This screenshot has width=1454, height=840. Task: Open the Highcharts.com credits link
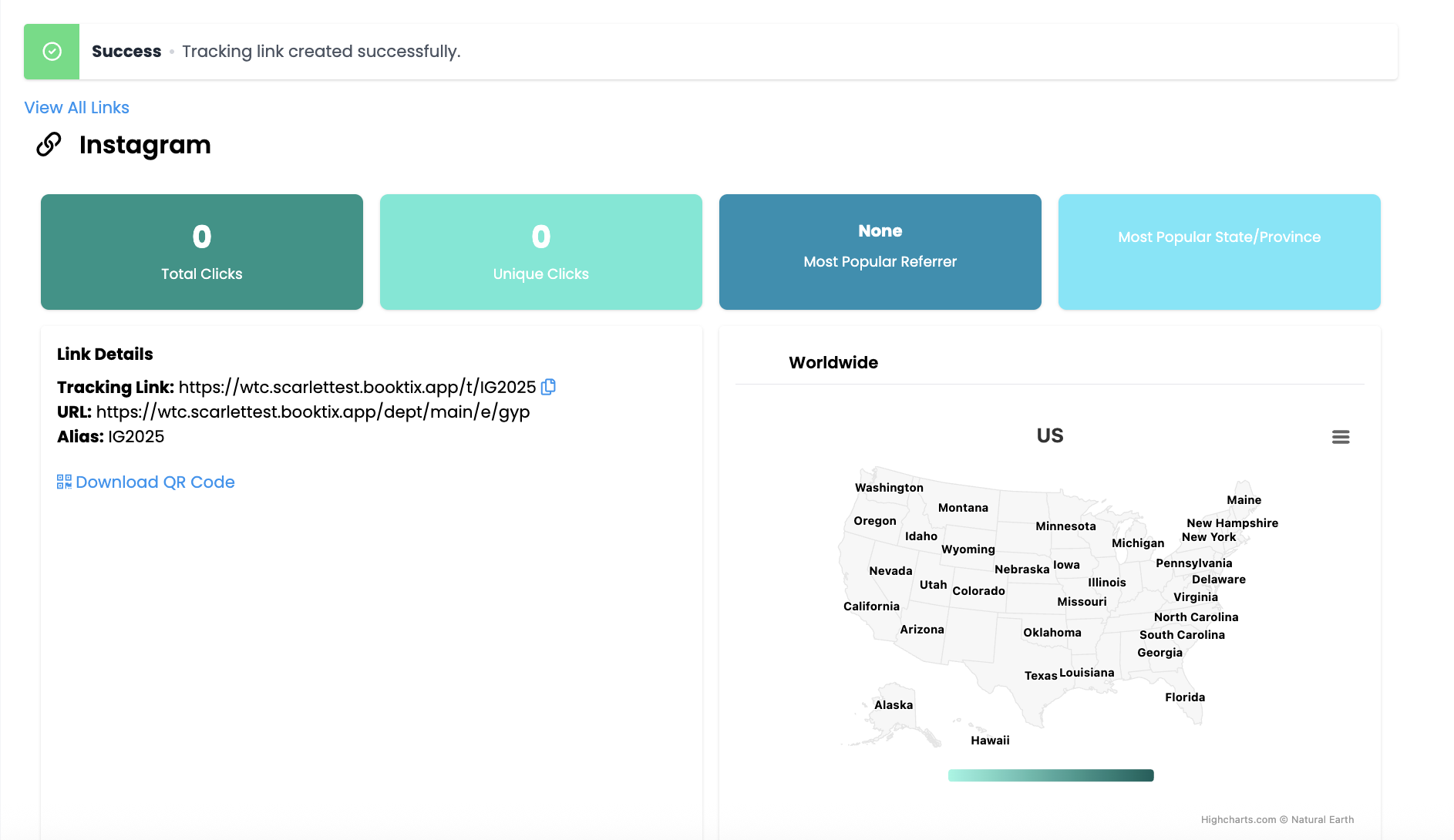(1238, 820)
